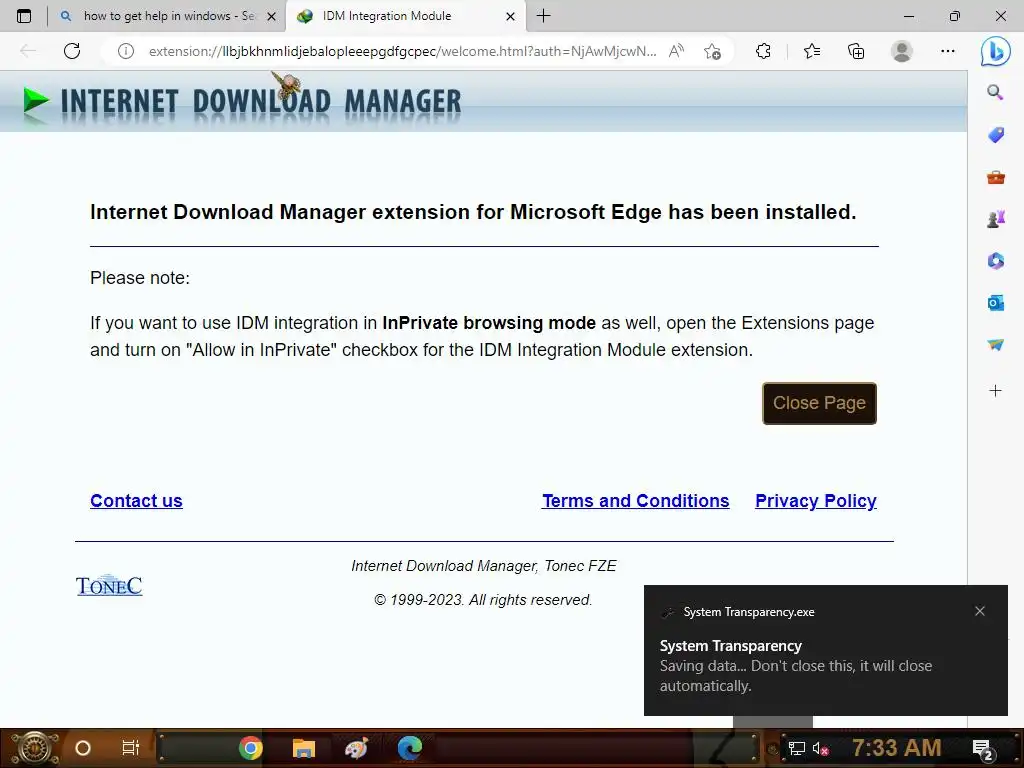Select Microsoft Edge in the taskbar
The height and width of the screenshot is (768, 1024).
tap(409, 748)
